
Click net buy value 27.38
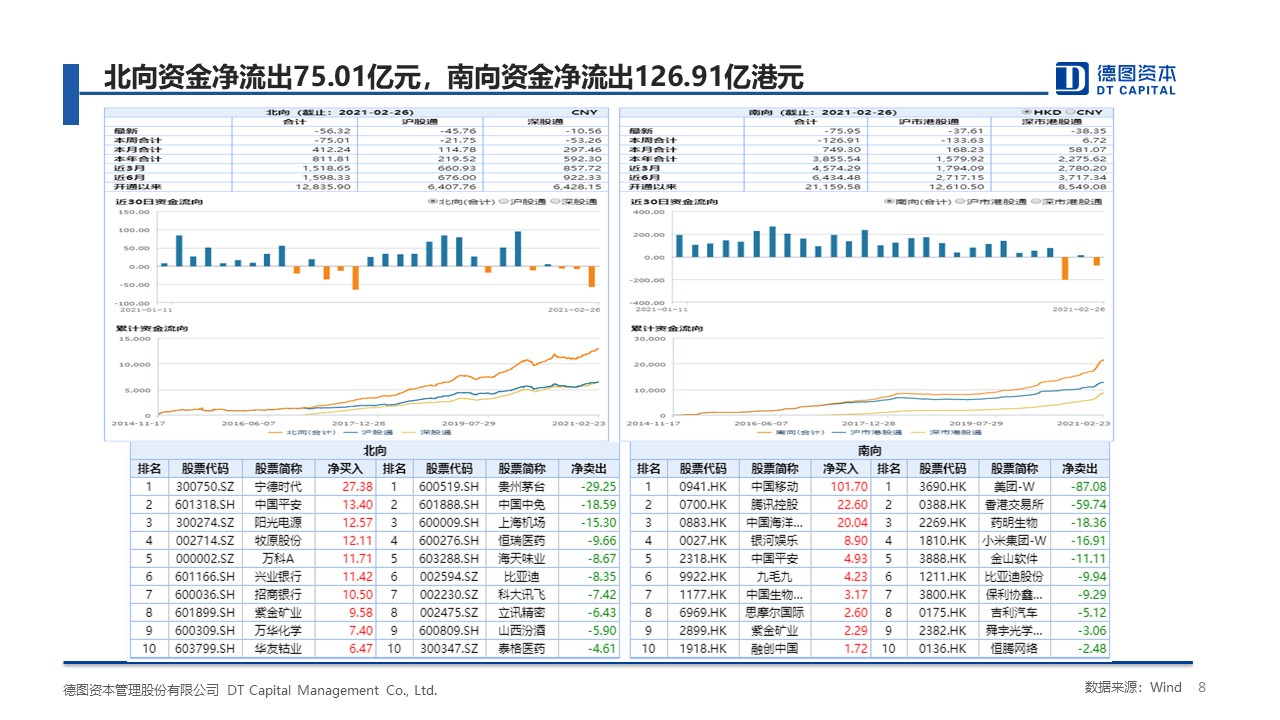click(x=357, y=487)
